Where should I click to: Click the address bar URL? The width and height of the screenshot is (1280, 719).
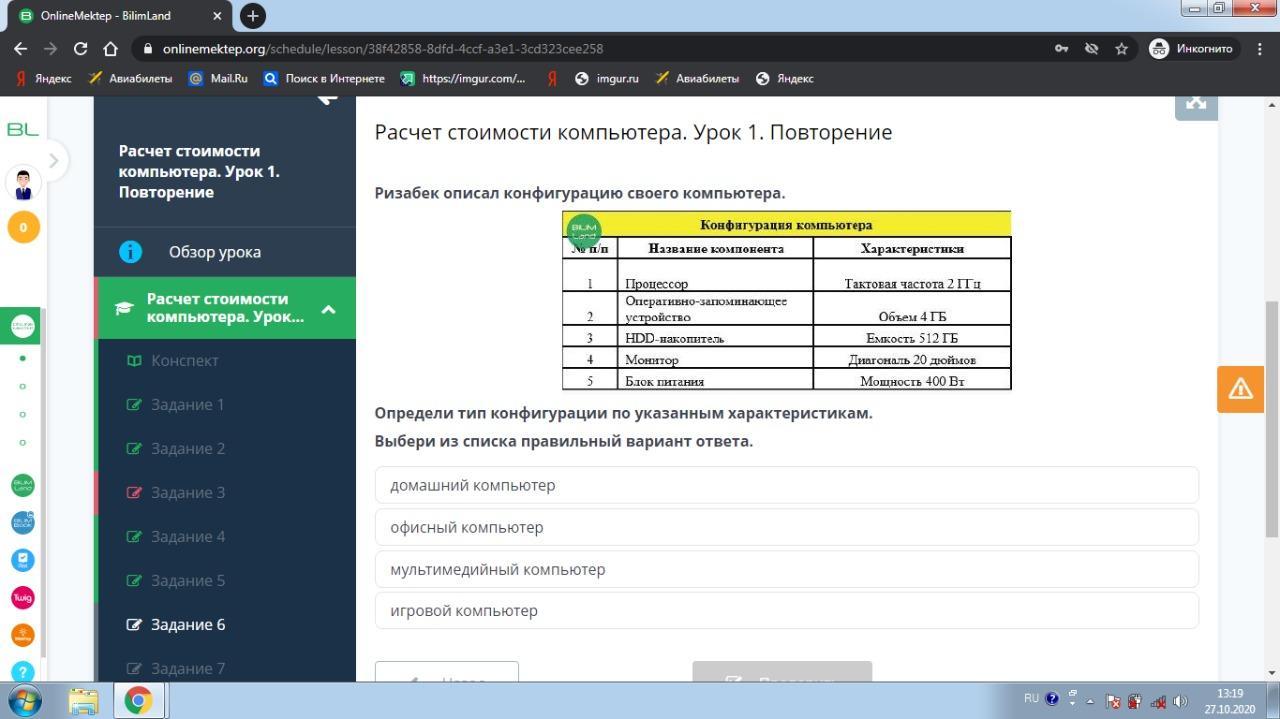383,48
